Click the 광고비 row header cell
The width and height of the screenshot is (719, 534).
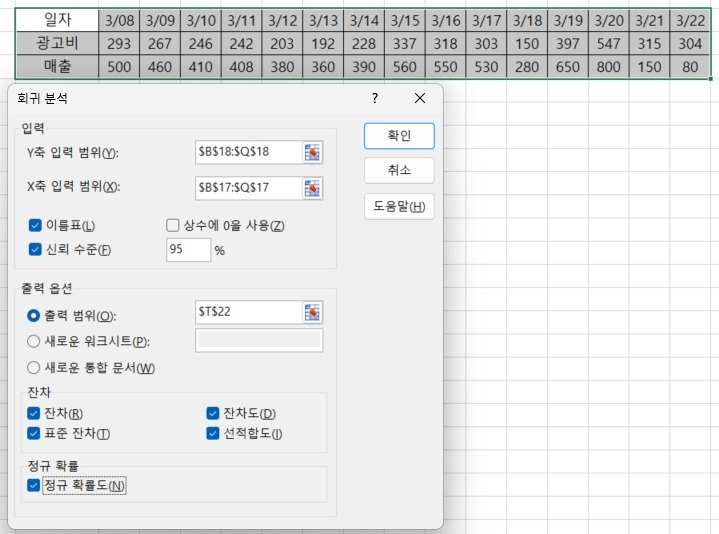tap(57, 43)
